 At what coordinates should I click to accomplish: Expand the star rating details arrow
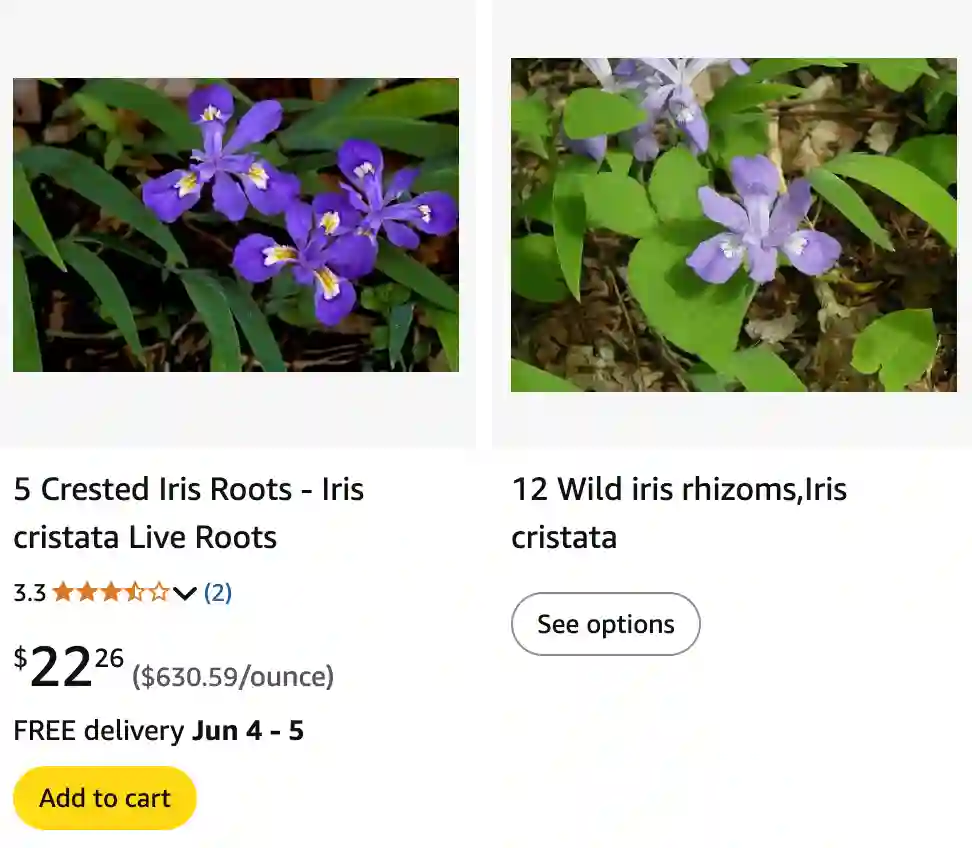point(184,593)
